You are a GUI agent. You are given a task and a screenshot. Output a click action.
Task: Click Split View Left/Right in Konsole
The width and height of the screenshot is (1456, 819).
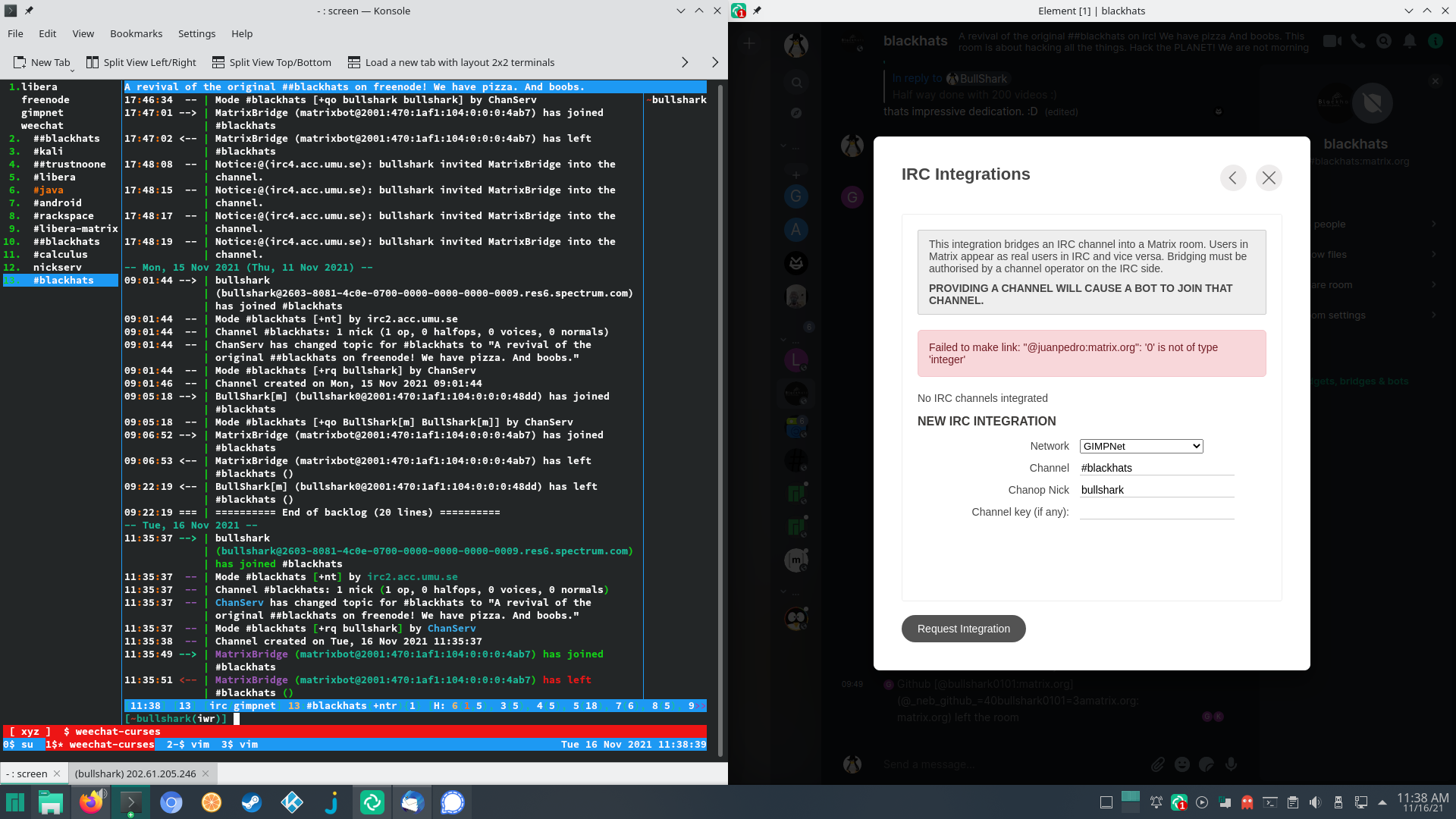pyautogui.click(x=141, y=62)
